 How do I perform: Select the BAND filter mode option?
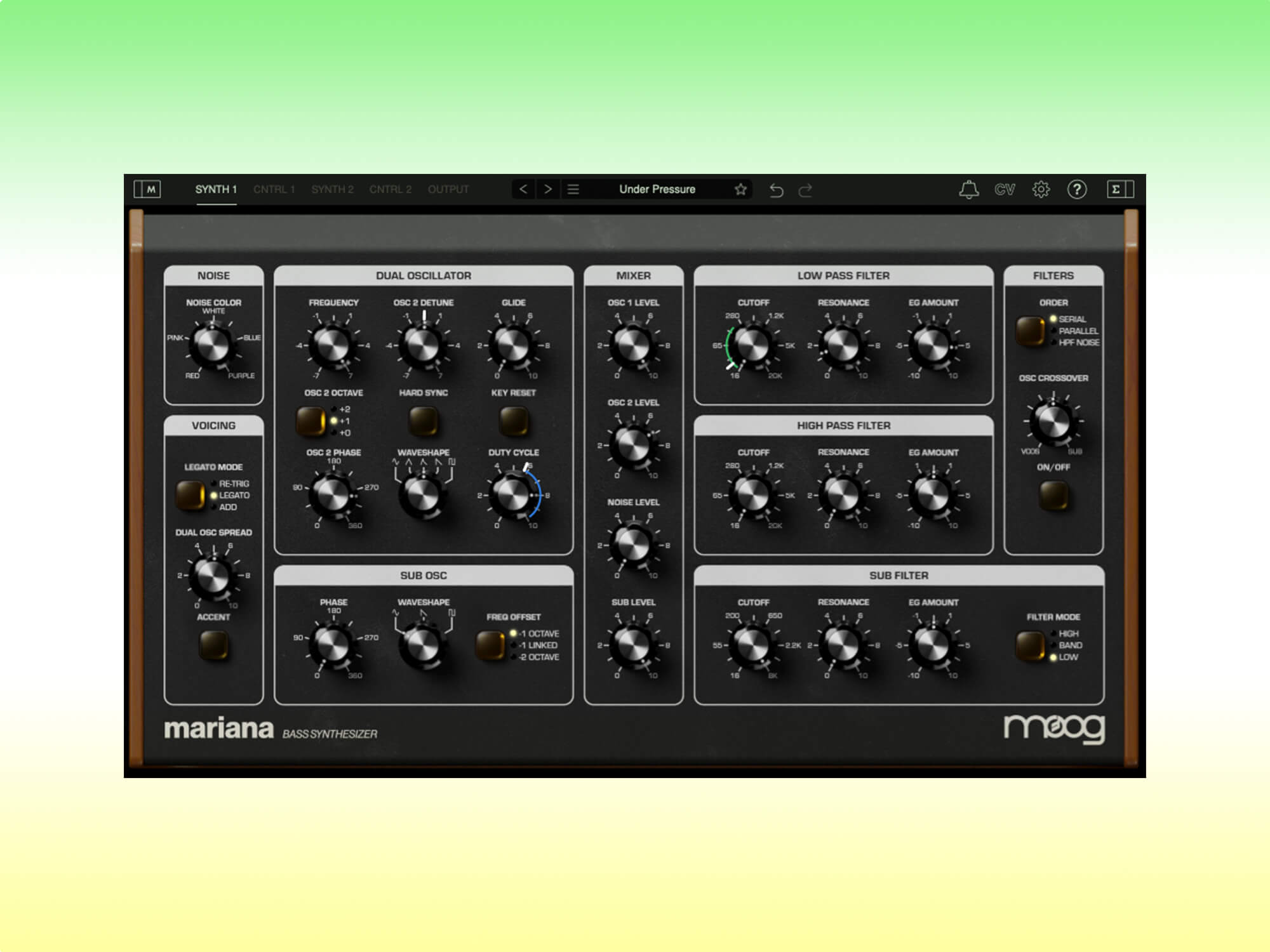(1066, 645)
